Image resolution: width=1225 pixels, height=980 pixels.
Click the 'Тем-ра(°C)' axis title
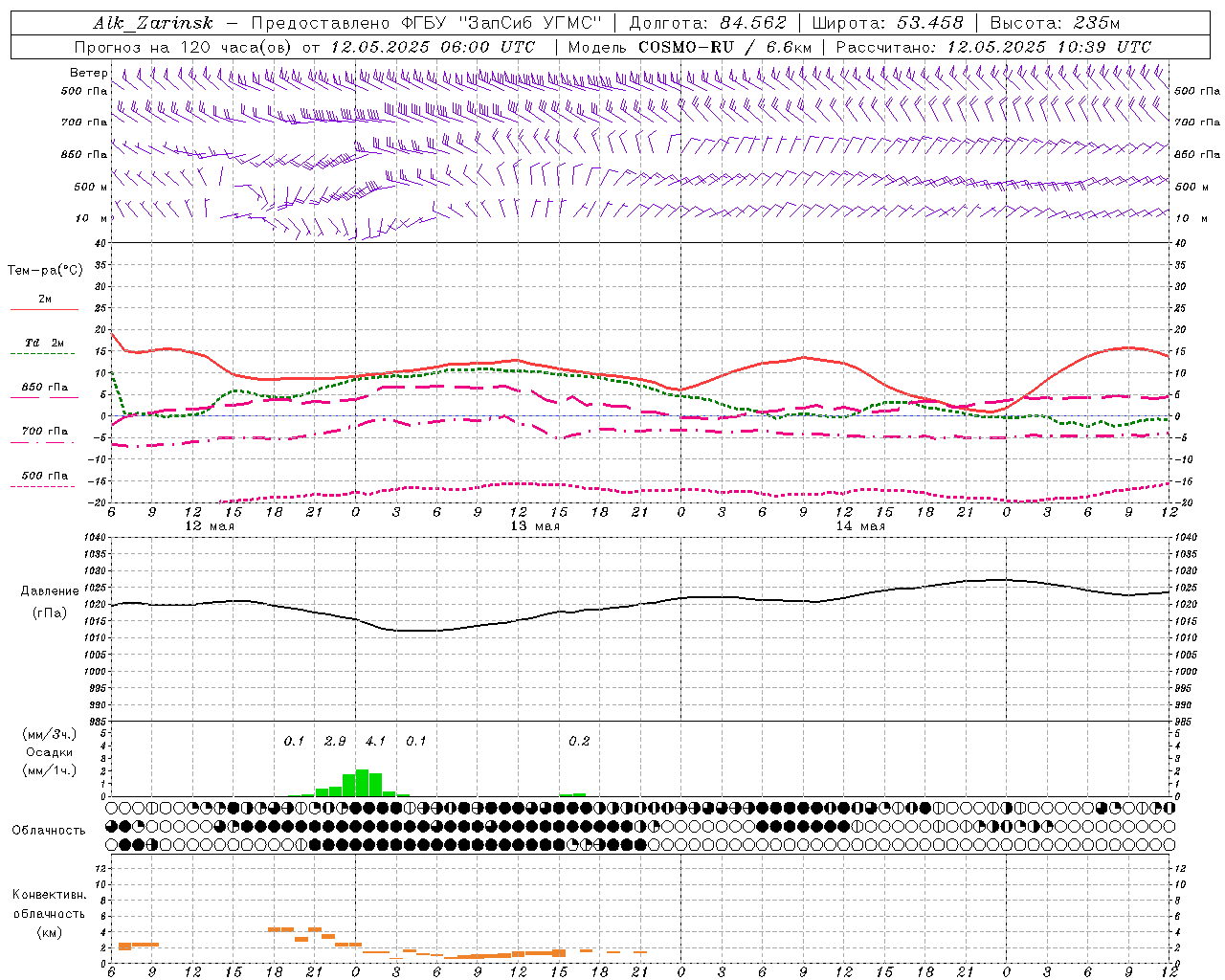point(45,271)
